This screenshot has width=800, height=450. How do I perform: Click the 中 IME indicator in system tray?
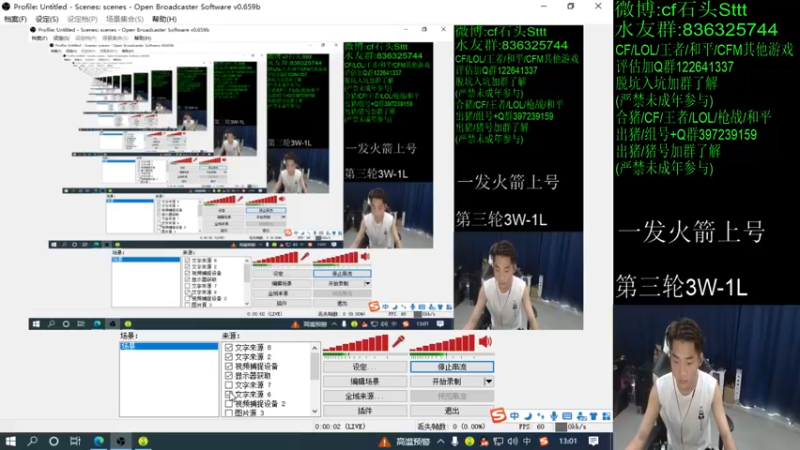(x=527, y=441)
